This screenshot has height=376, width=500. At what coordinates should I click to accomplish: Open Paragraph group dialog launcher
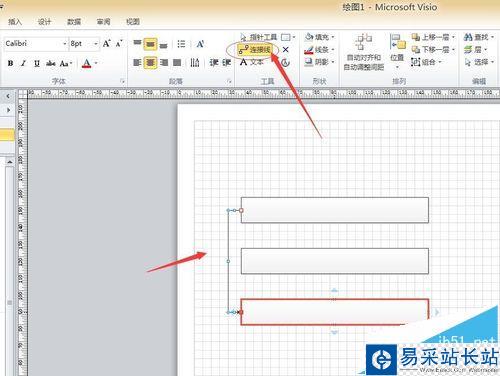coord(229,81)
